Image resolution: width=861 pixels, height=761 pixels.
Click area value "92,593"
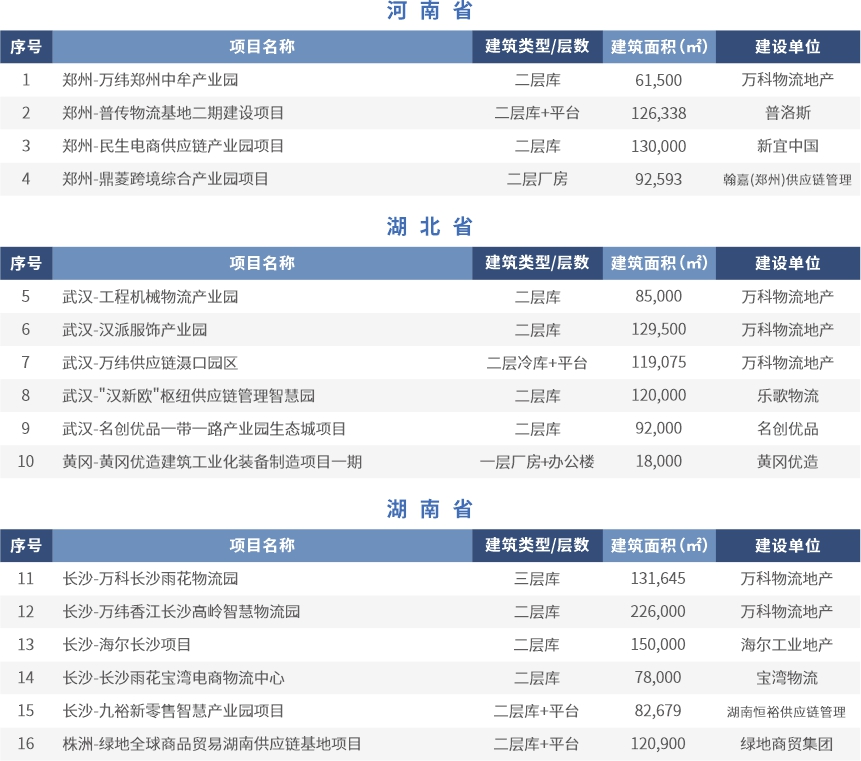(x=658, y=179)
